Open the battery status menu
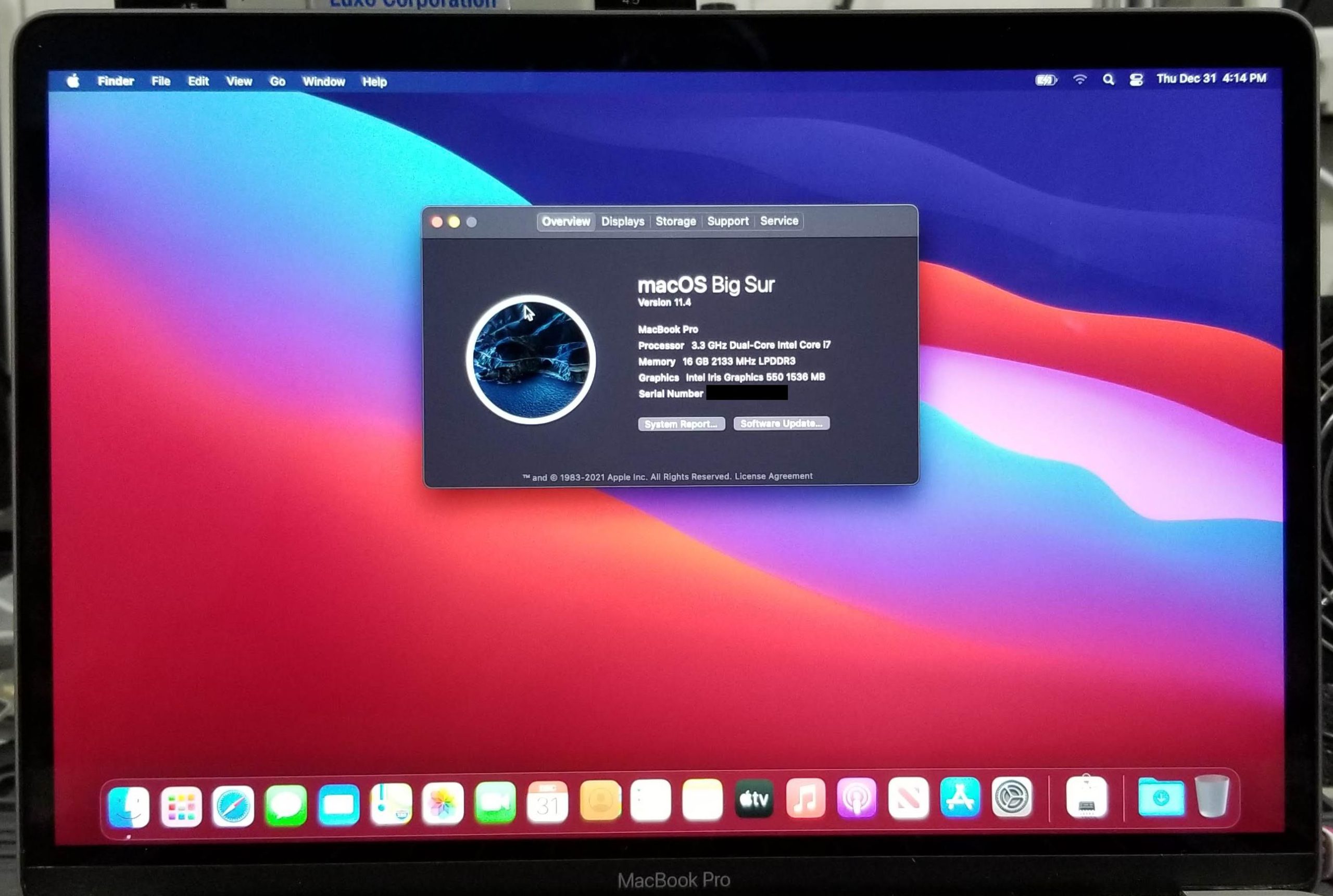Screen dimensions: 1333x896 tap(1046, 80)
